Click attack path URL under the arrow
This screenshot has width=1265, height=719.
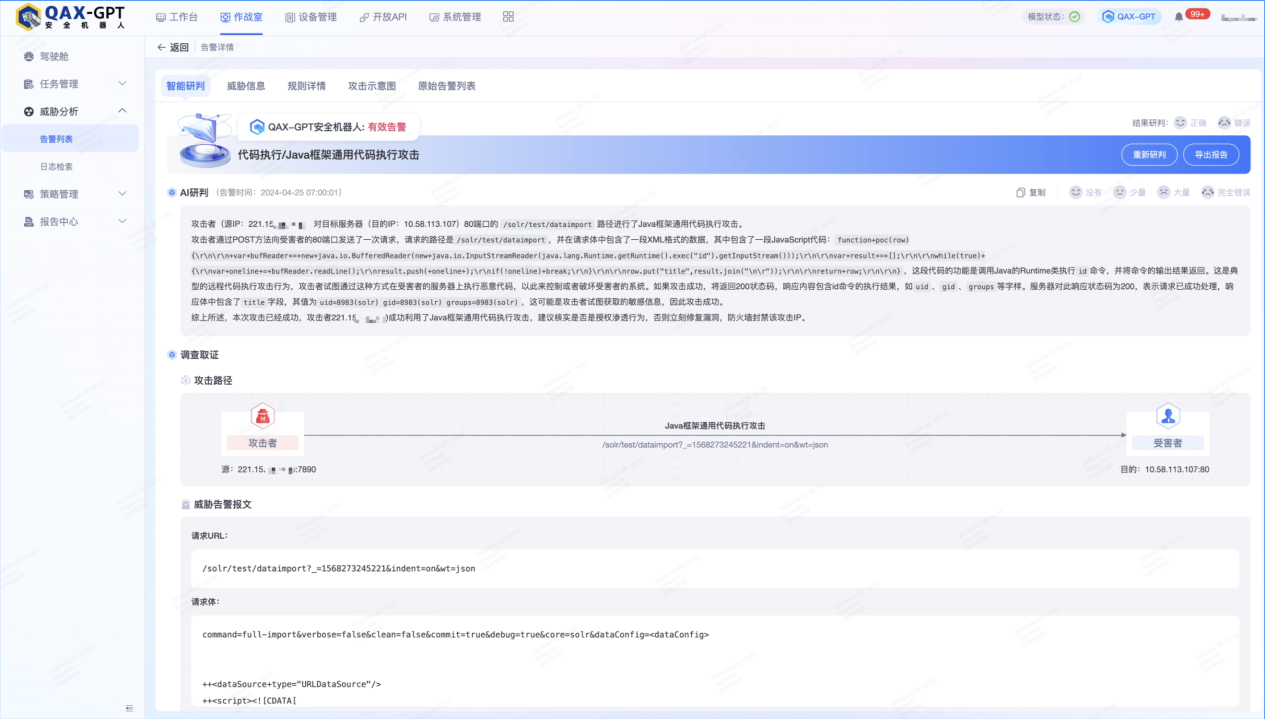click(715, 444)
